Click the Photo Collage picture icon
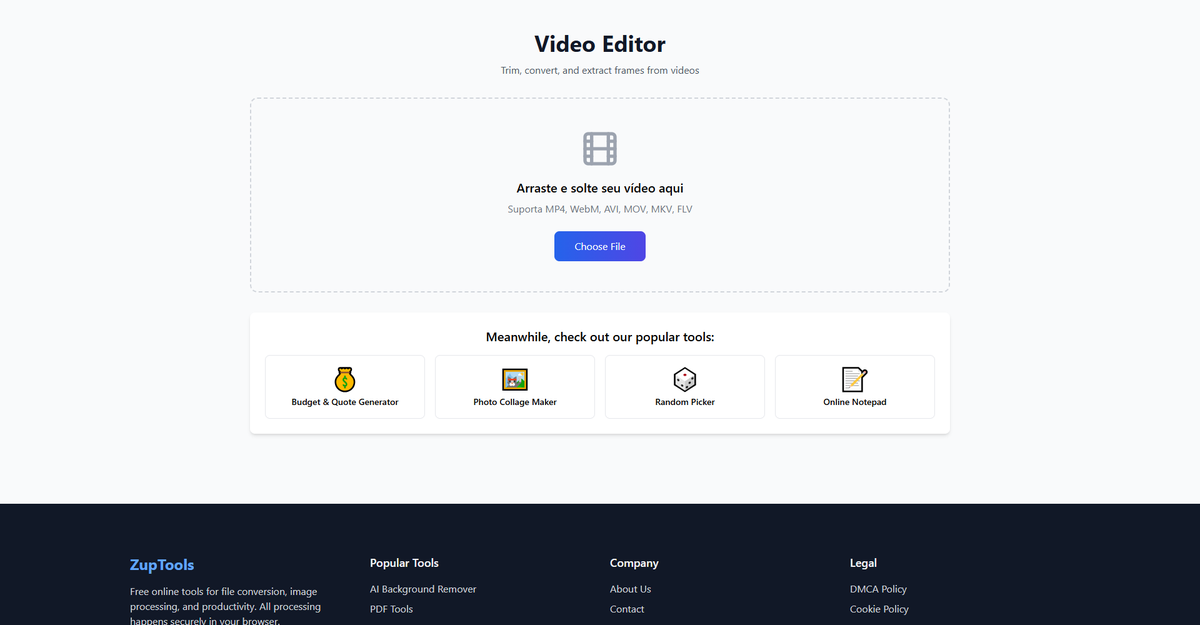This screenshot has height=625, width=1200. click(515, 380)
